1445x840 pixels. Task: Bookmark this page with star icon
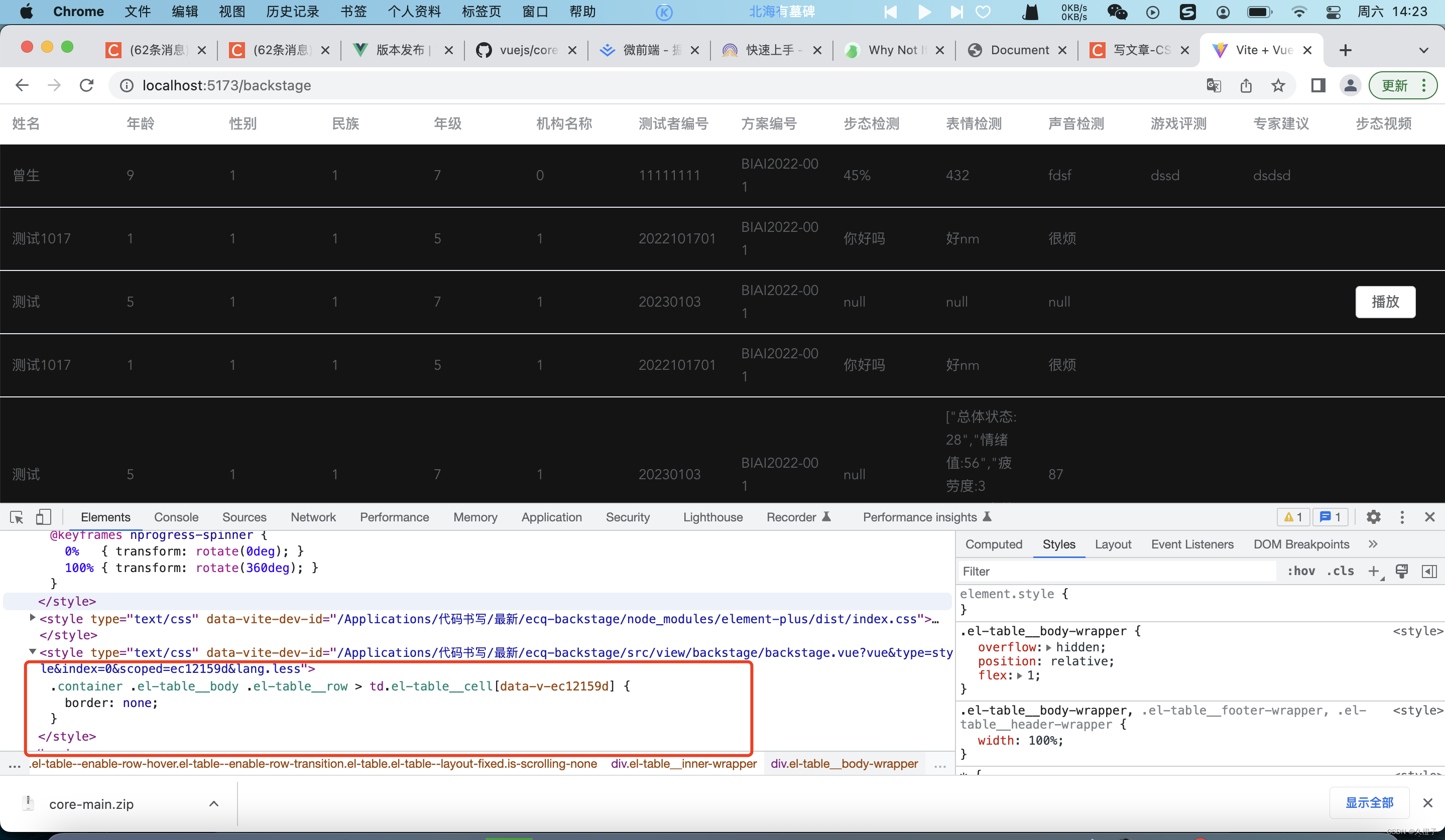click(1278, 85)
